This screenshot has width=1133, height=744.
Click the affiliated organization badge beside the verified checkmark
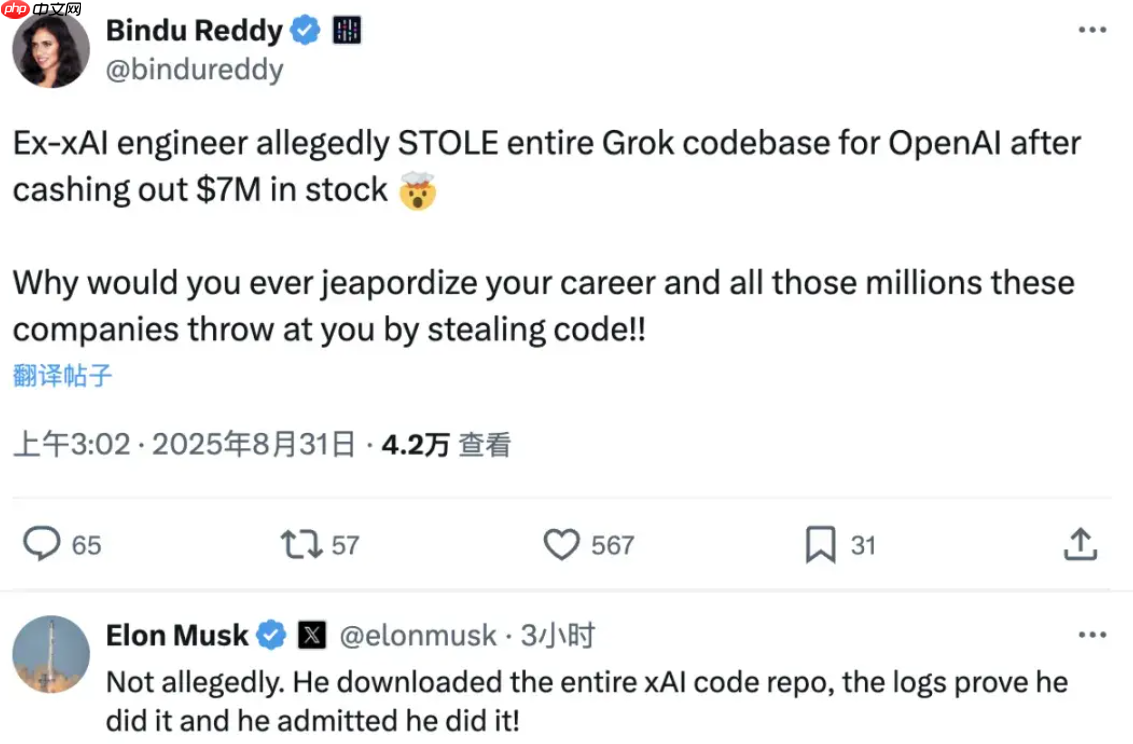click(x=345, y=30)
